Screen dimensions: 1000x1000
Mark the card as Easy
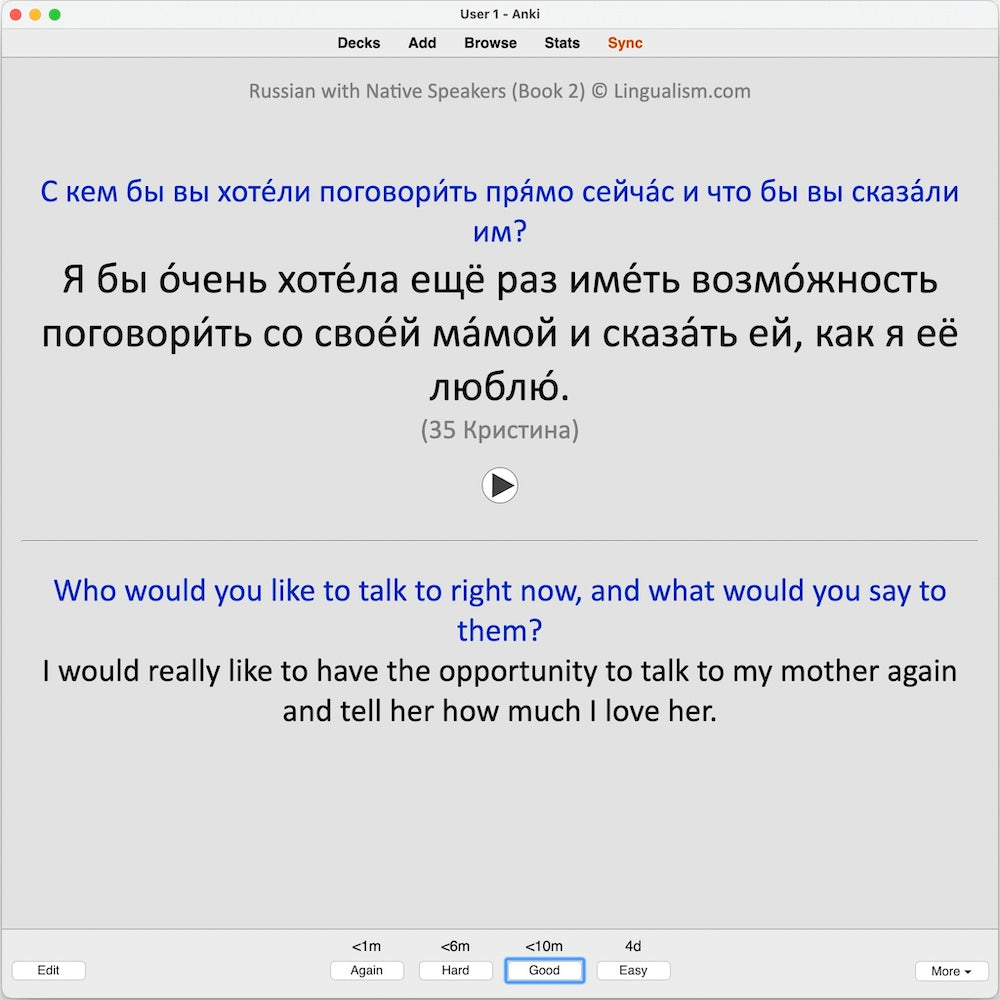point(633,970)
